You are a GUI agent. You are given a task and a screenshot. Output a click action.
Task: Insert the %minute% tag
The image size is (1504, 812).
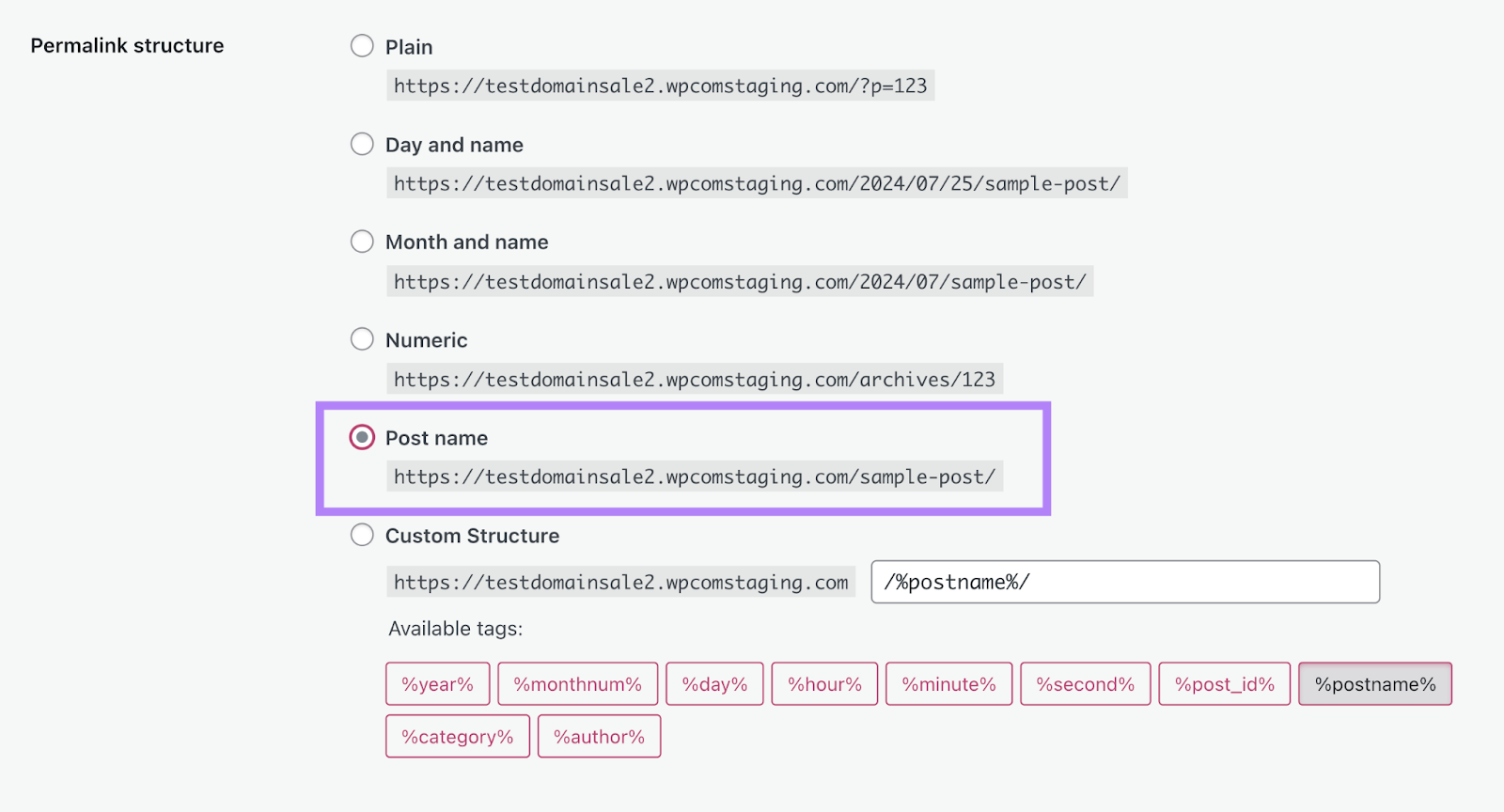(948, 683)
